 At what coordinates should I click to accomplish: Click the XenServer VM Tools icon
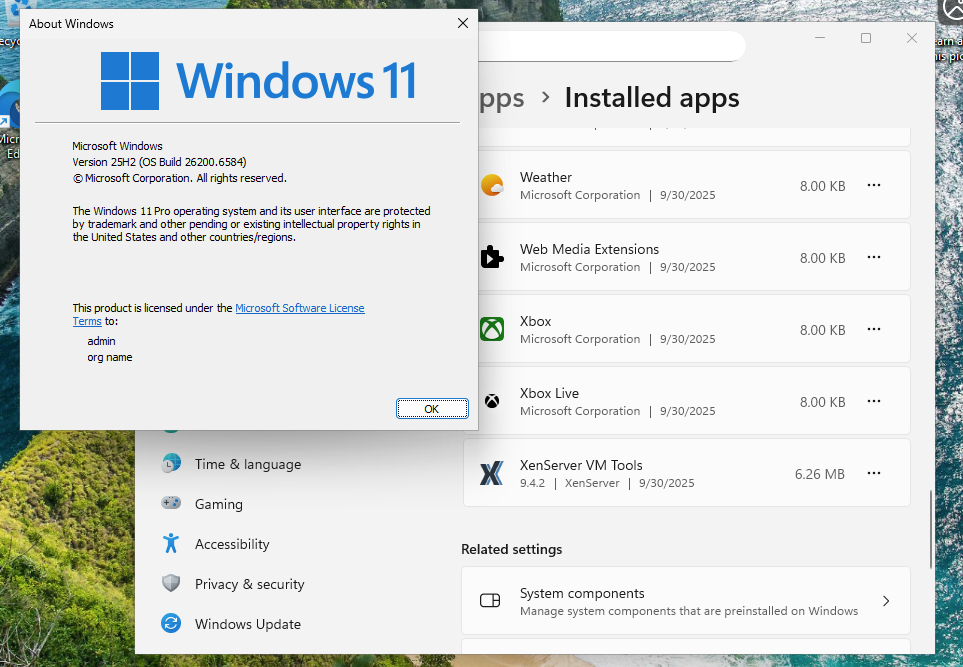coord(492,474)
